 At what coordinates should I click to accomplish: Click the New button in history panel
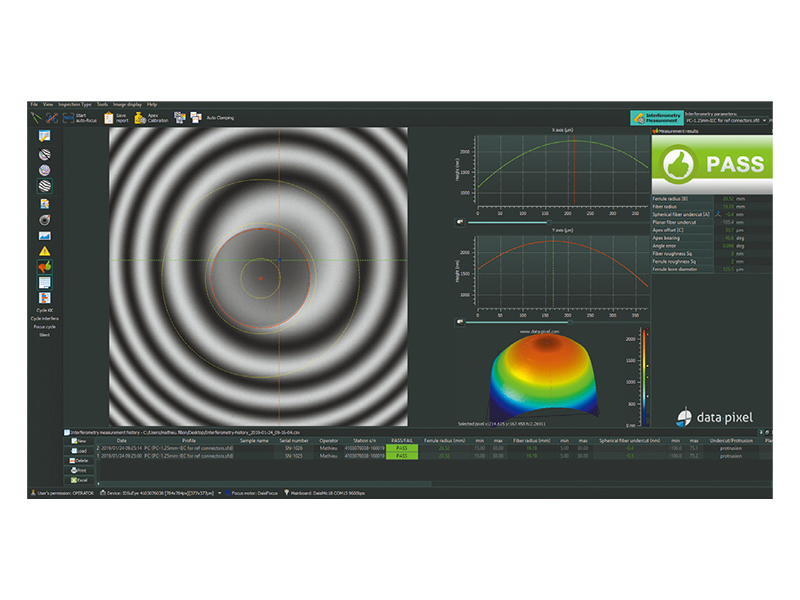coord(79,441)
